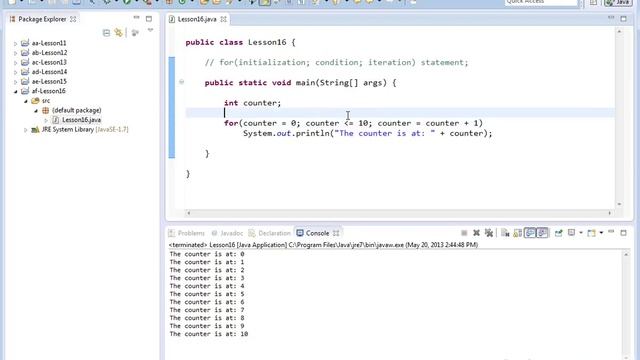The height and width of the screenshot is (360, 640).
Task: Select the Package Explorer tab
Action: click(42, 19)
